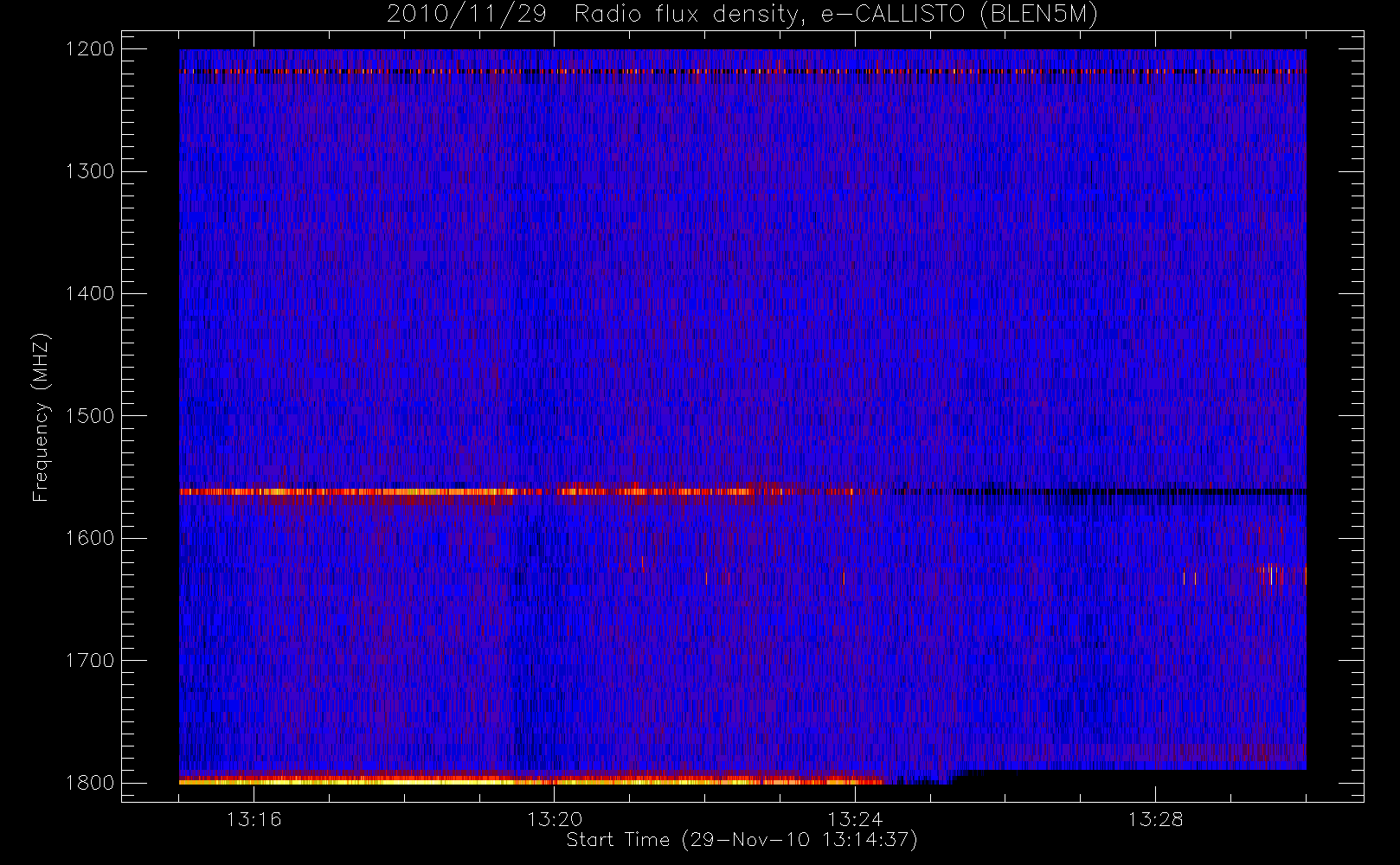Click the '13:24' time axis label
Viewport: 1400px width, 865px height.
coord(855,819)
